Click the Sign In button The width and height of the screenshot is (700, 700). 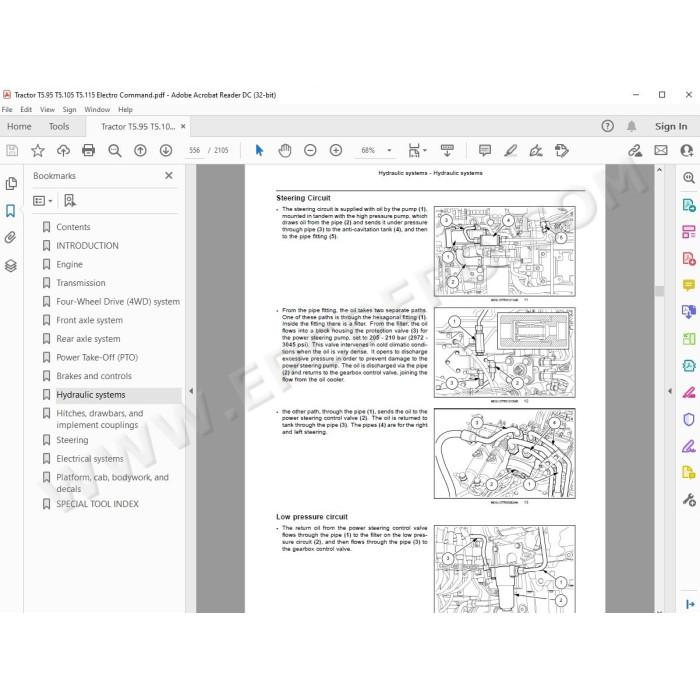671,126
